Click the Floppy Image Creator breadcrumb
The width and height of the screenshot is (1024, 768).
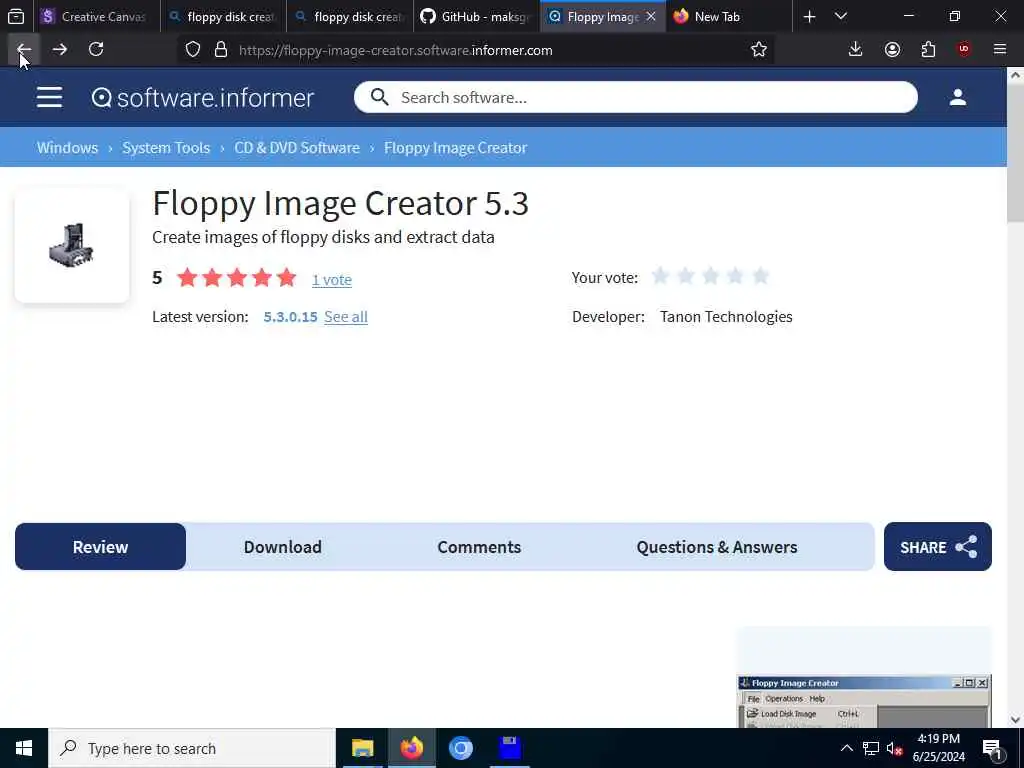pos(455,148)
